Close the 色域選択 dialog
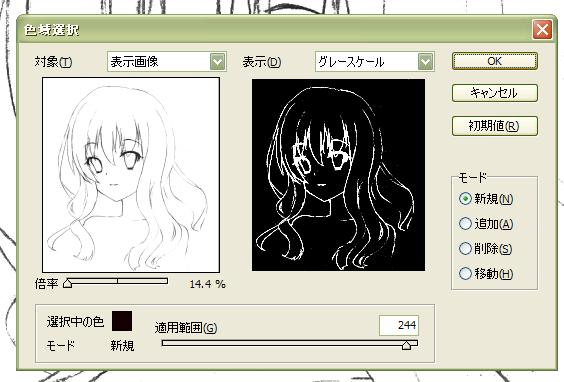Viewport: 564px width, 382px height. [x=542, y=29]
